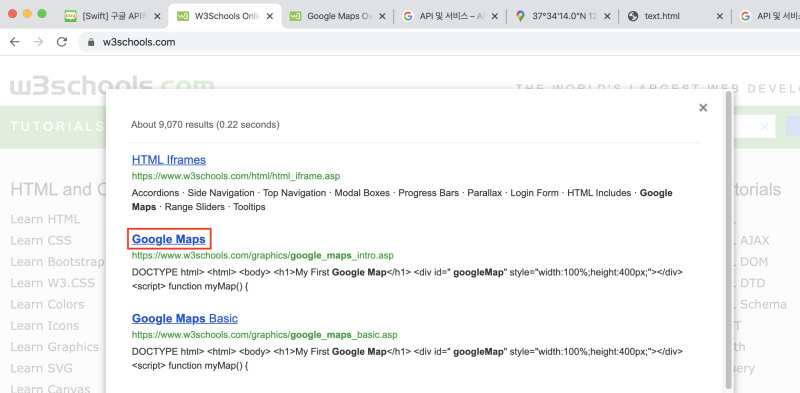
Task: Close the text.html tab
Action: (x=719, y=16)
